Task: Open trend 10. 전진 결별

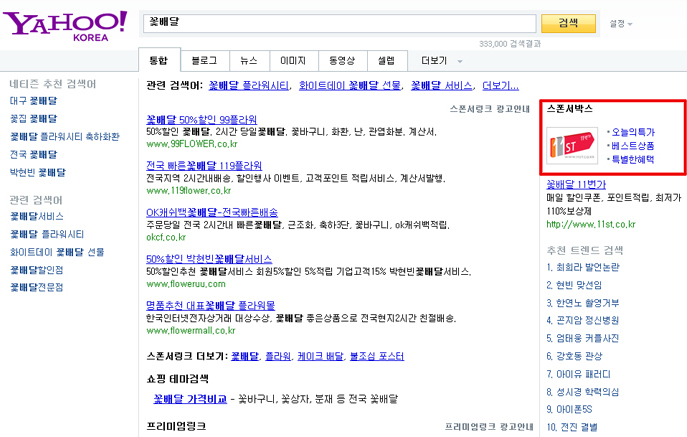Action: (x=572, y=427)
